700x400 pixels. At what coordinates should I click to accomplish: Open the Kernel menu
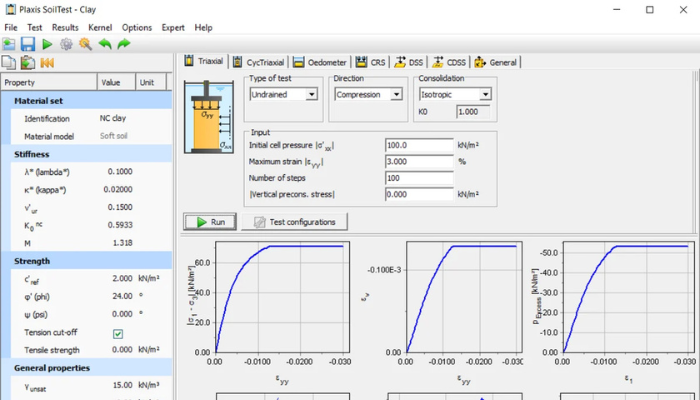point(100,28)
